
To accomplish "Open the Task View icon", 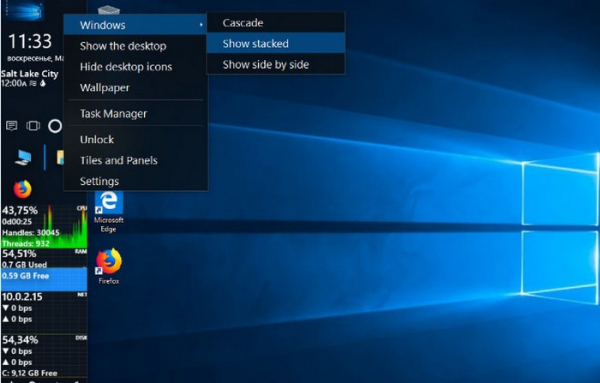I will [33, 125].
